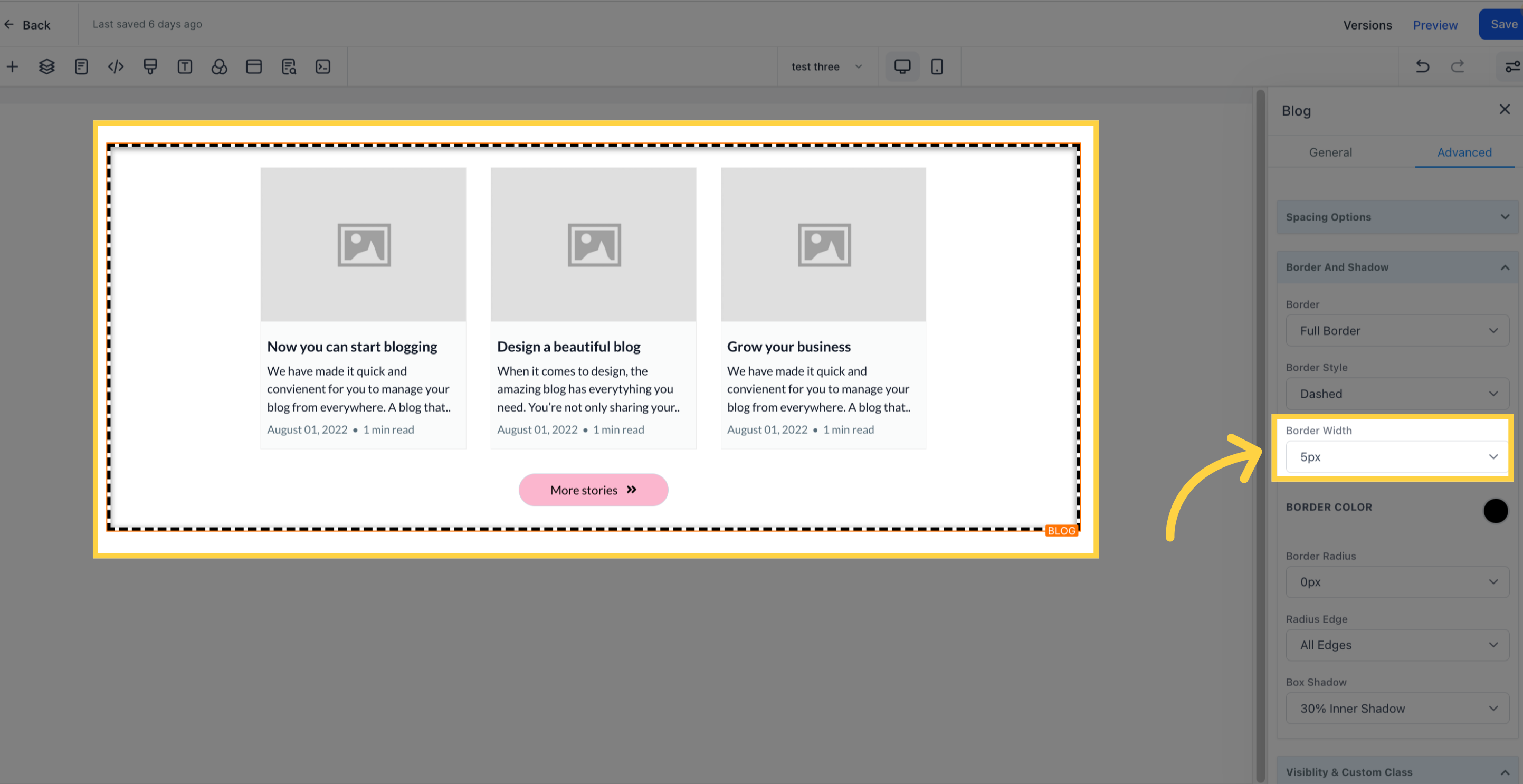Save the page
This screenshot has height=784, width=1523.
pyautogui.click(x=1502, y=24)
